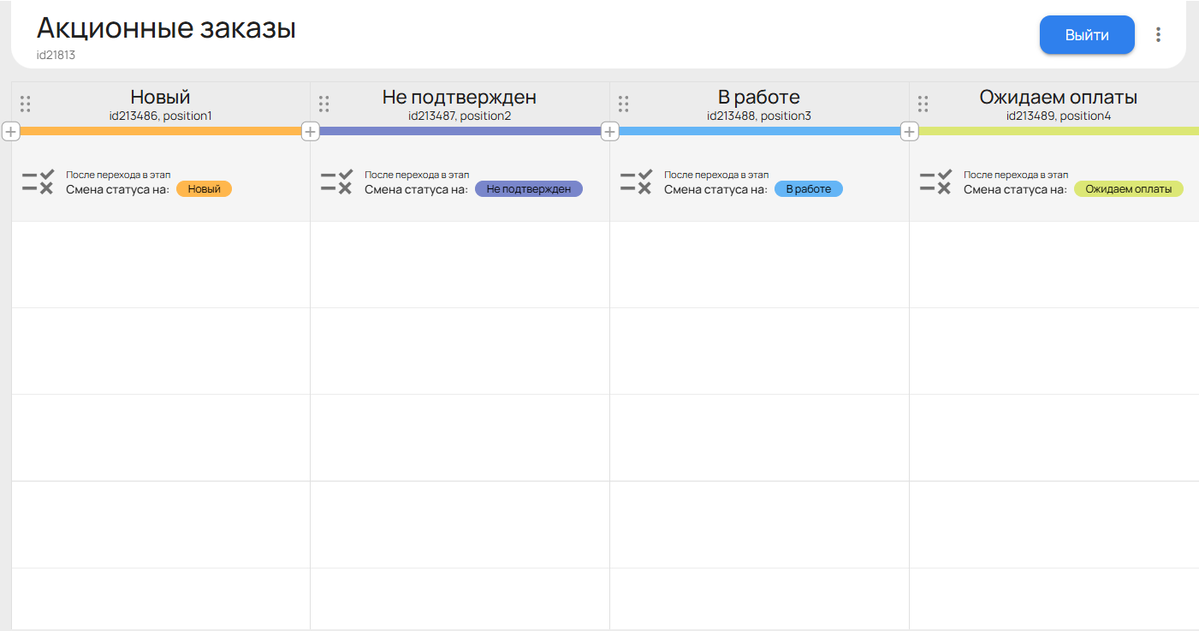Click the id213488, position3 label
The image size is (1199, 631).
click(759, 116)
